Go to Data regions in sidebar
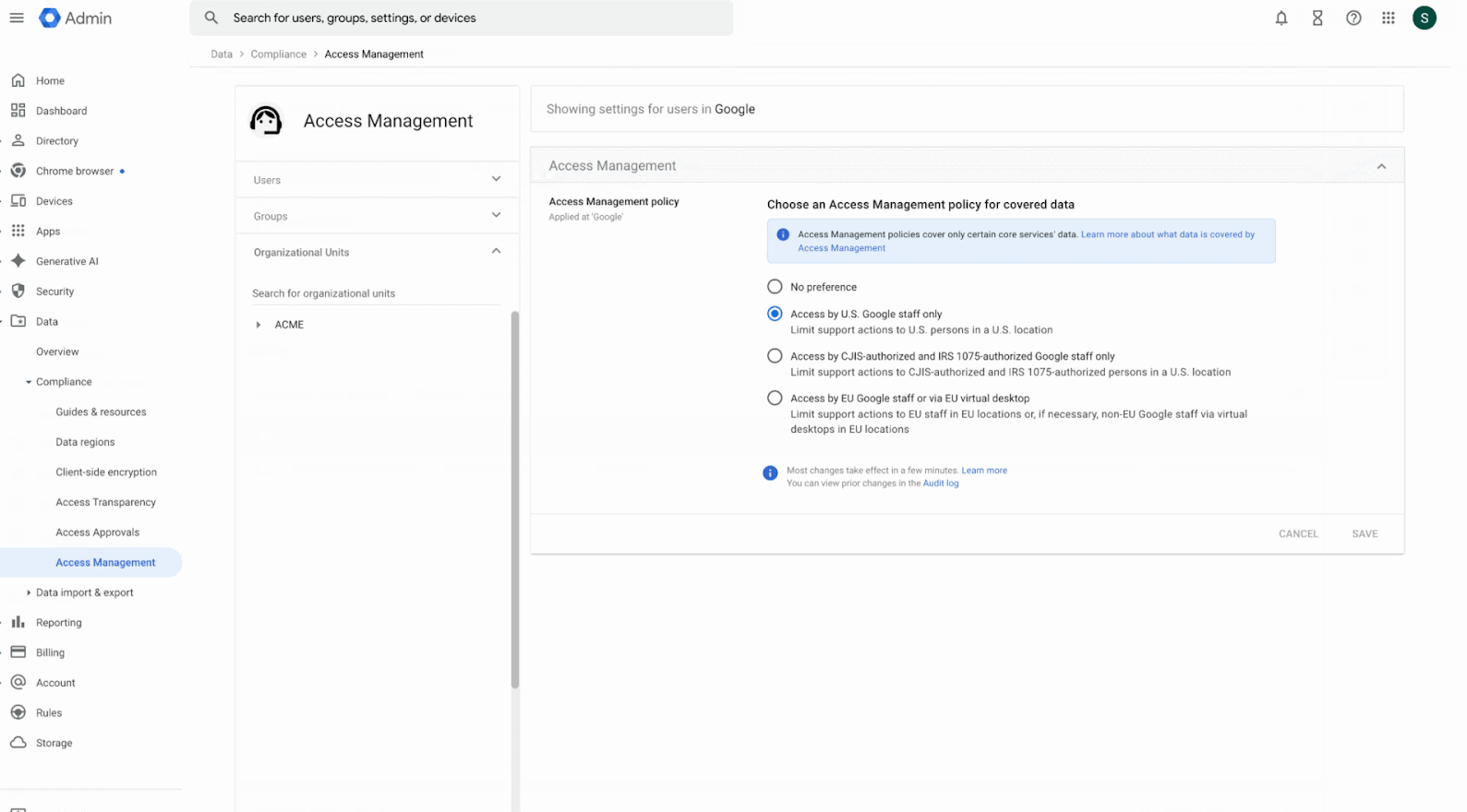 pyautogui.click(x=85, y=442)
